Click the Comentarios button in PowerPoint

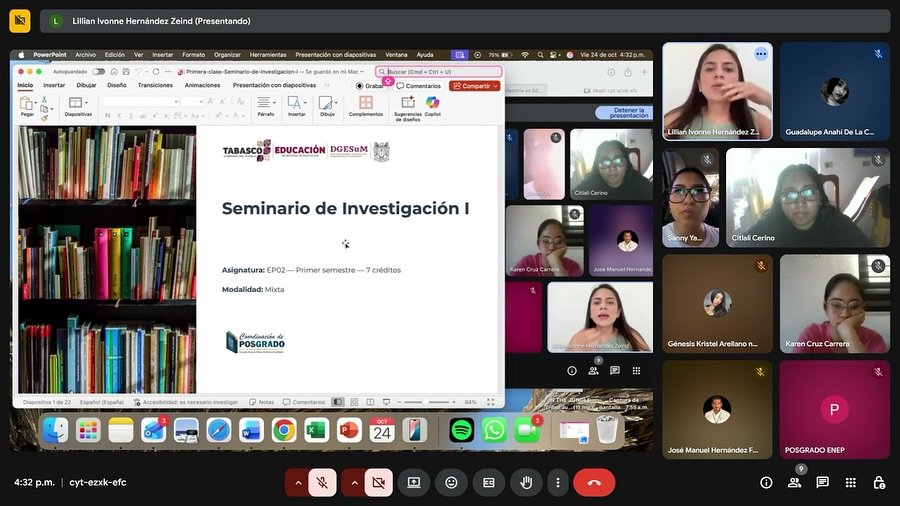(419, 86)
